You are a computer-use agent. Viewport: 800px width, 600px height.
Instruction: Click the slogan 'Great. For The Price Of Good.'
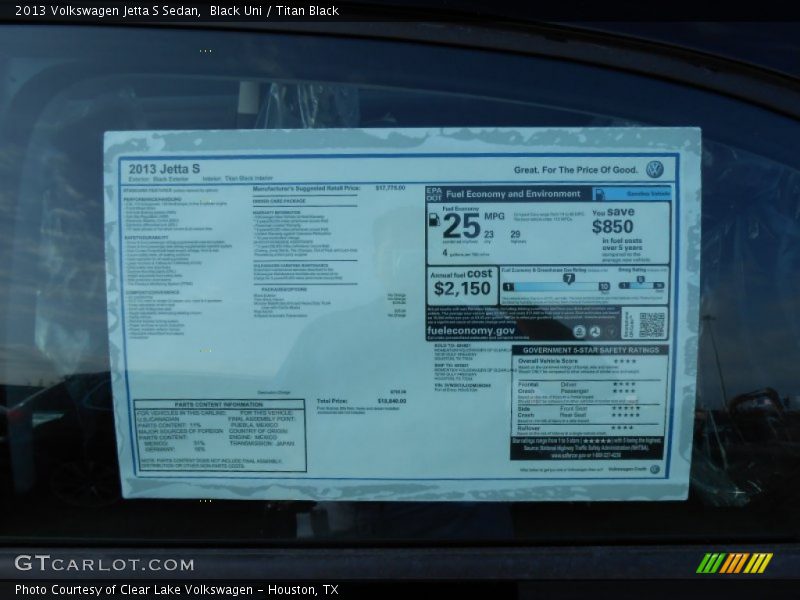[576, 170]
